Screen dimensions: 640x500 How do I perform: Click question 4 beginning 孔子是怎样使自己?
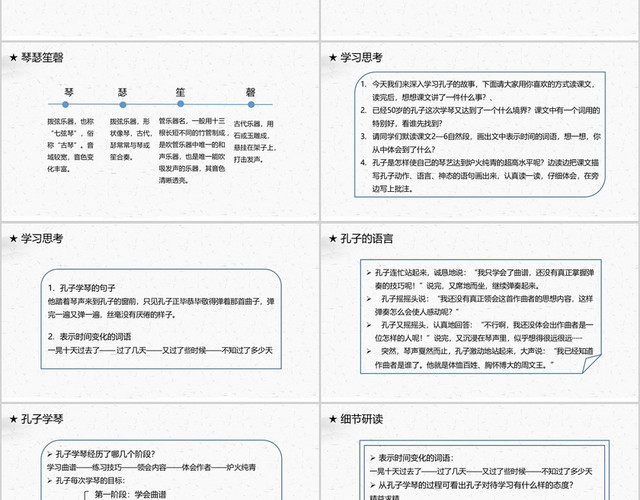480,176
